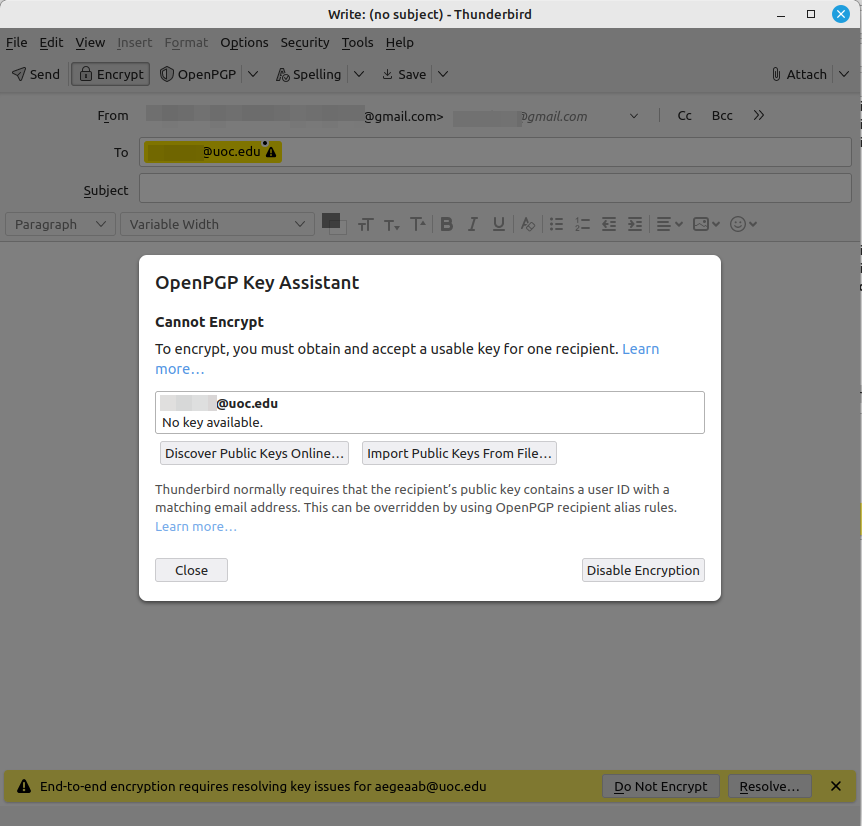Indent text icon

635,224
